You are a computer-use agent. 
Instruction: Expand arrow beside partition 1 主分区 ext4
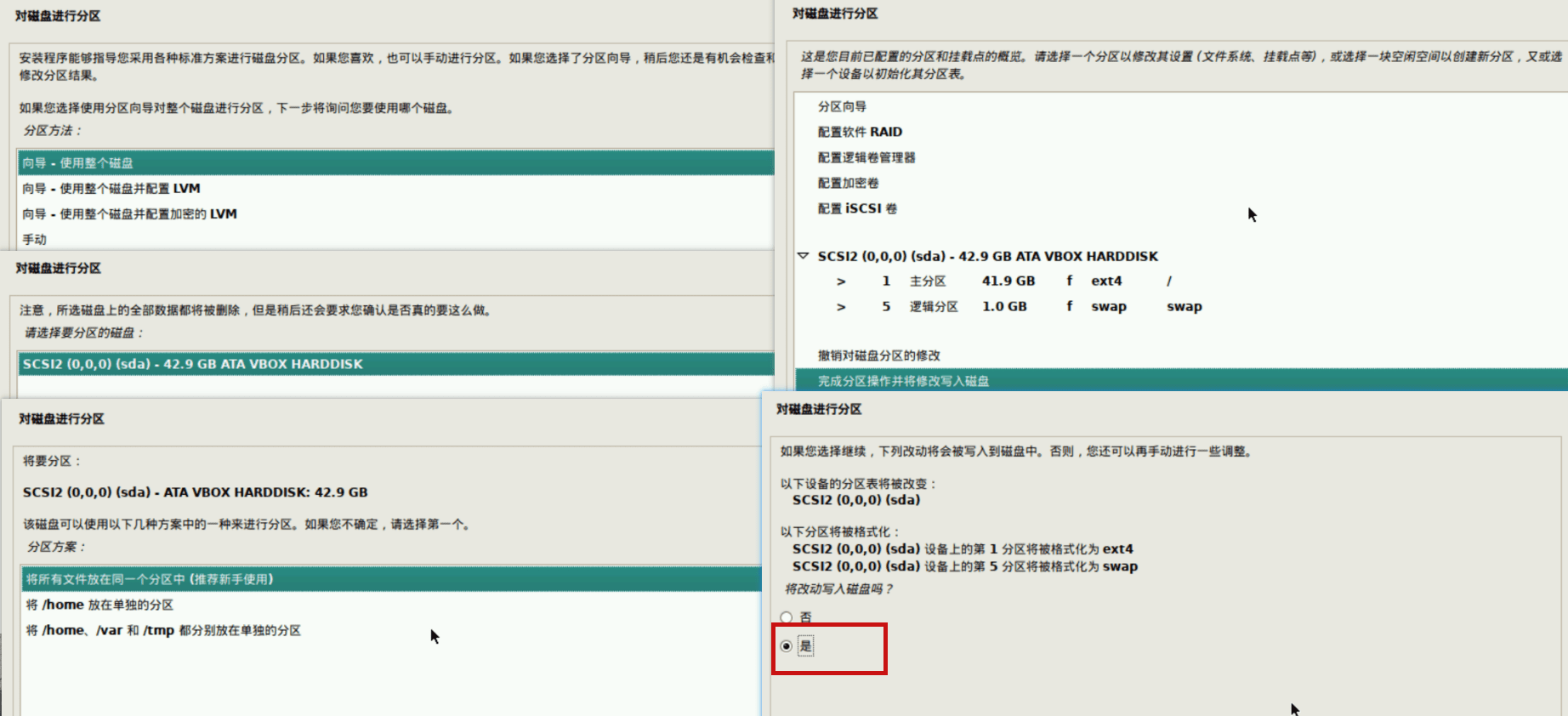841,281
